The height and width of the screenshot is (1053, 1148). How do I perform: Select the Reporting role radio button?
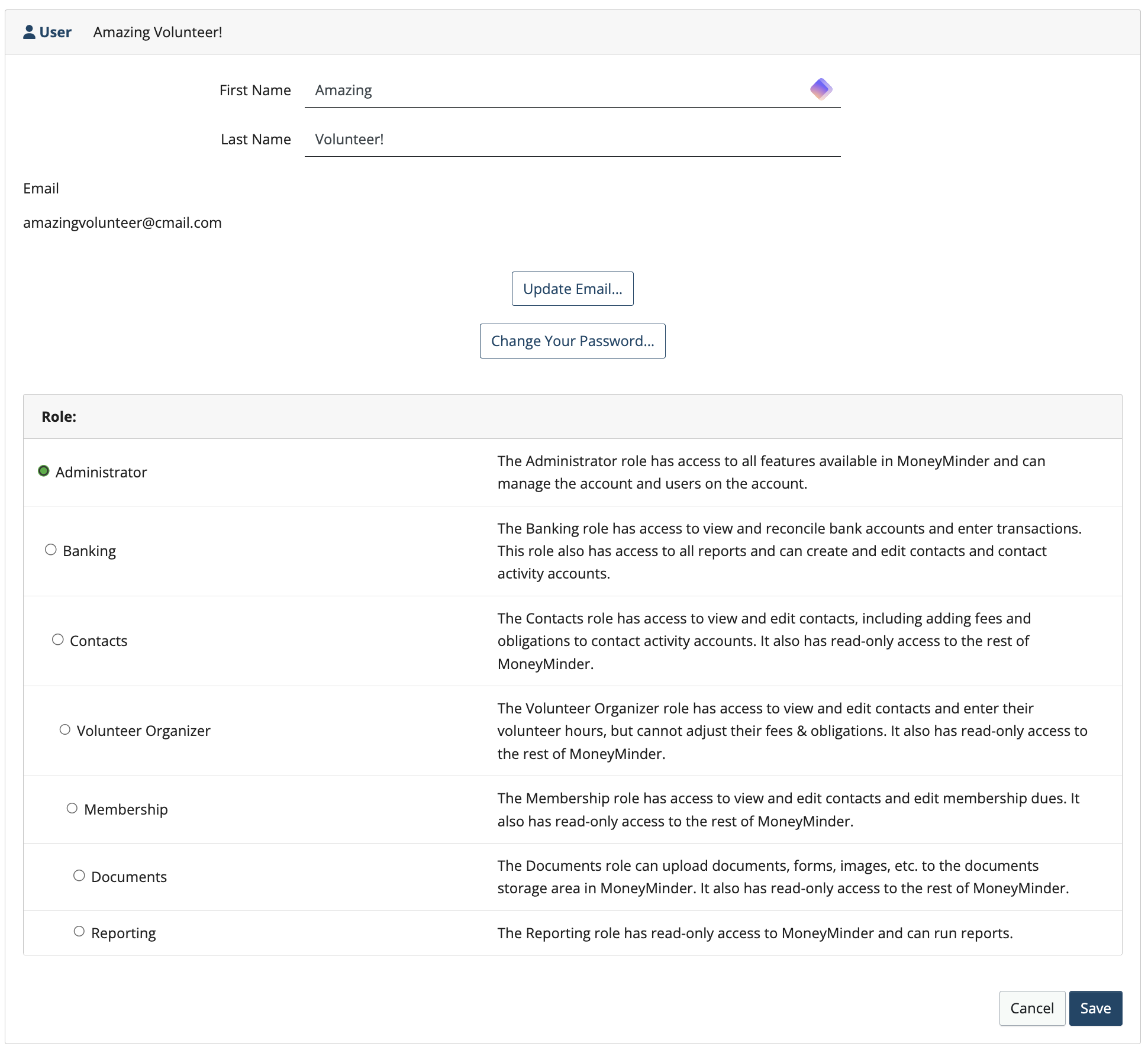click(x=79, y=931)
